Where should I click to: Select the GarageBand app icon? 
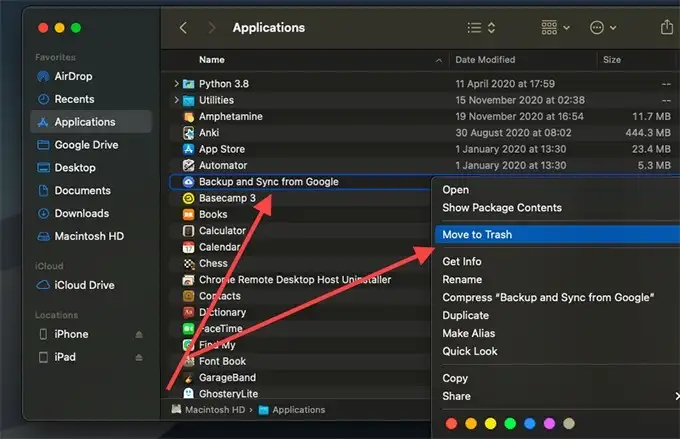[189, 378]
